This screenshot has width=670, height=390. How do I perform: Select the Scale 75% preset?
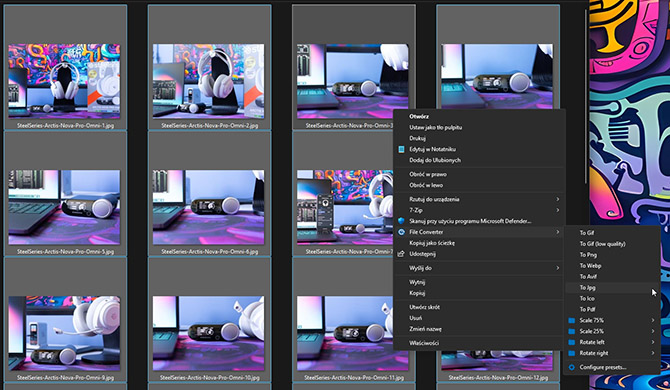click(x=611, y=320)
